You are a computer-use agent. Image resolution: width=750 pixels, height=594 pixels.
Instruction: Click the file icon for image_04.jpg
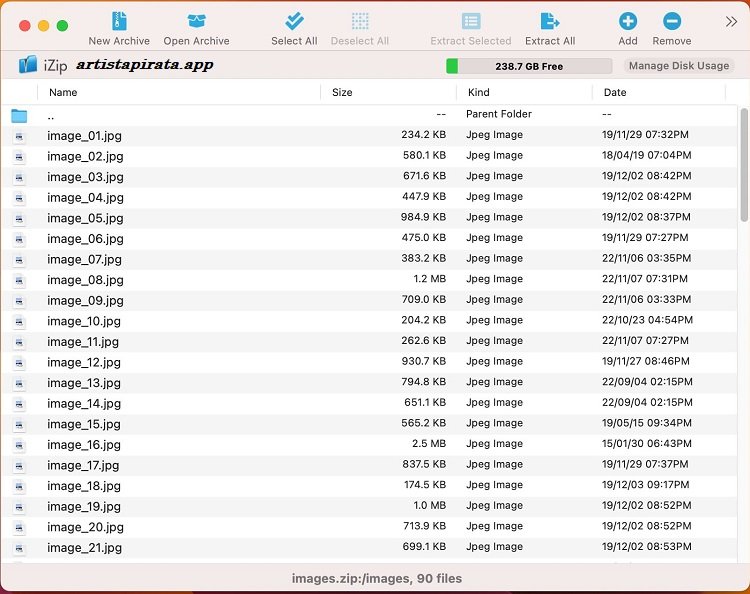[x=19, y=198]
